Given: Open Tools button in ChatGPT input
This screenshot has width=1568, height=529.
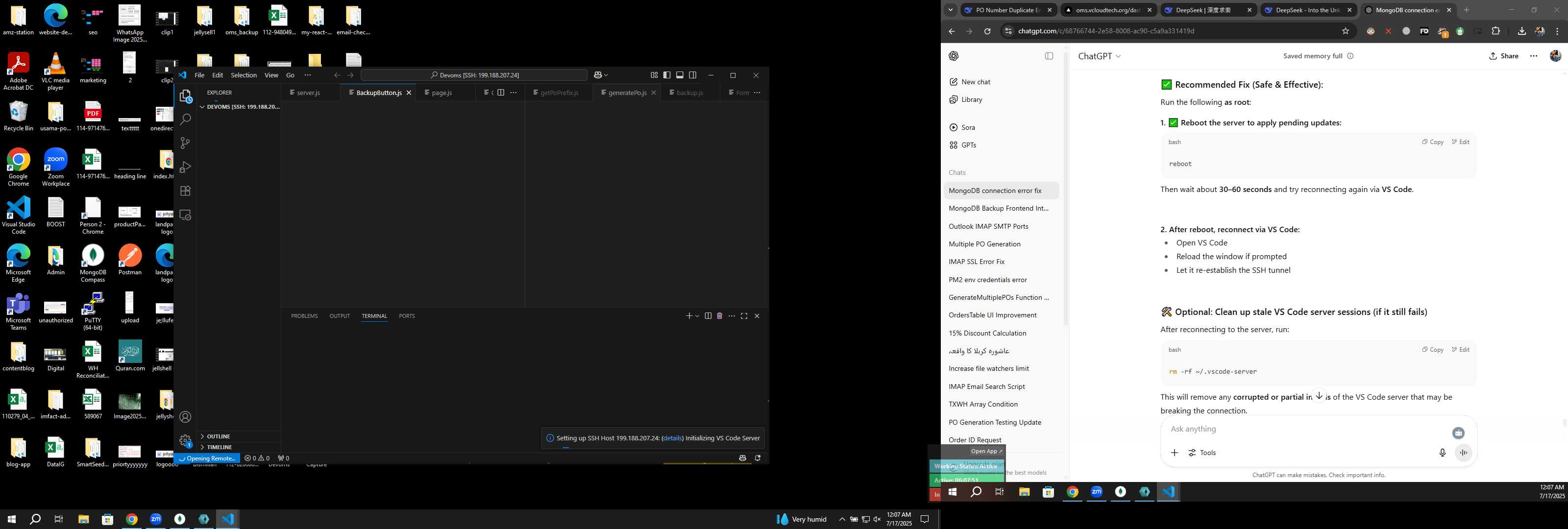Looking at the screenshot, I should pos(1202,453).
